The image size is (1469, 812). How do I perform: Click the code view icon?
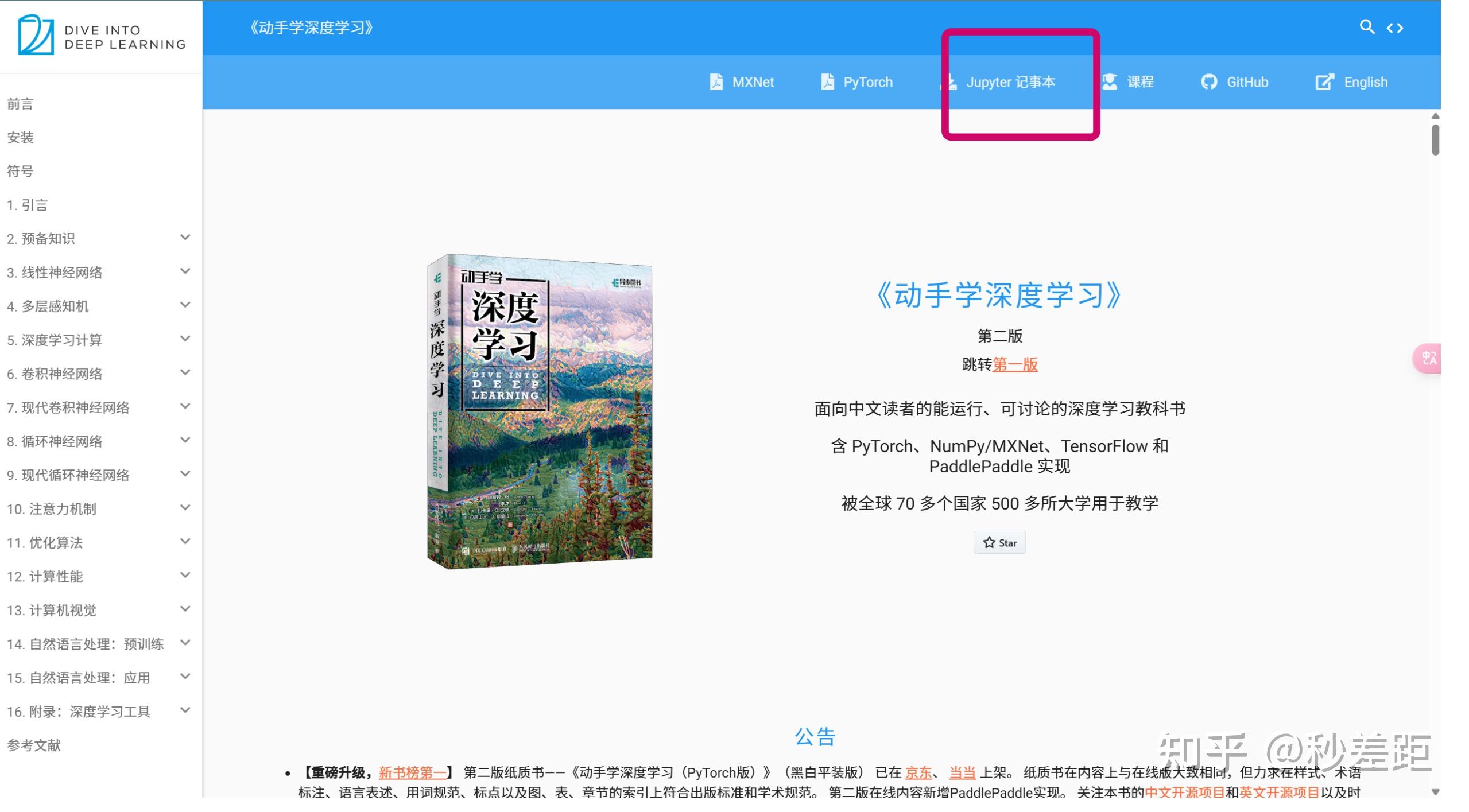coord(1395,27)
